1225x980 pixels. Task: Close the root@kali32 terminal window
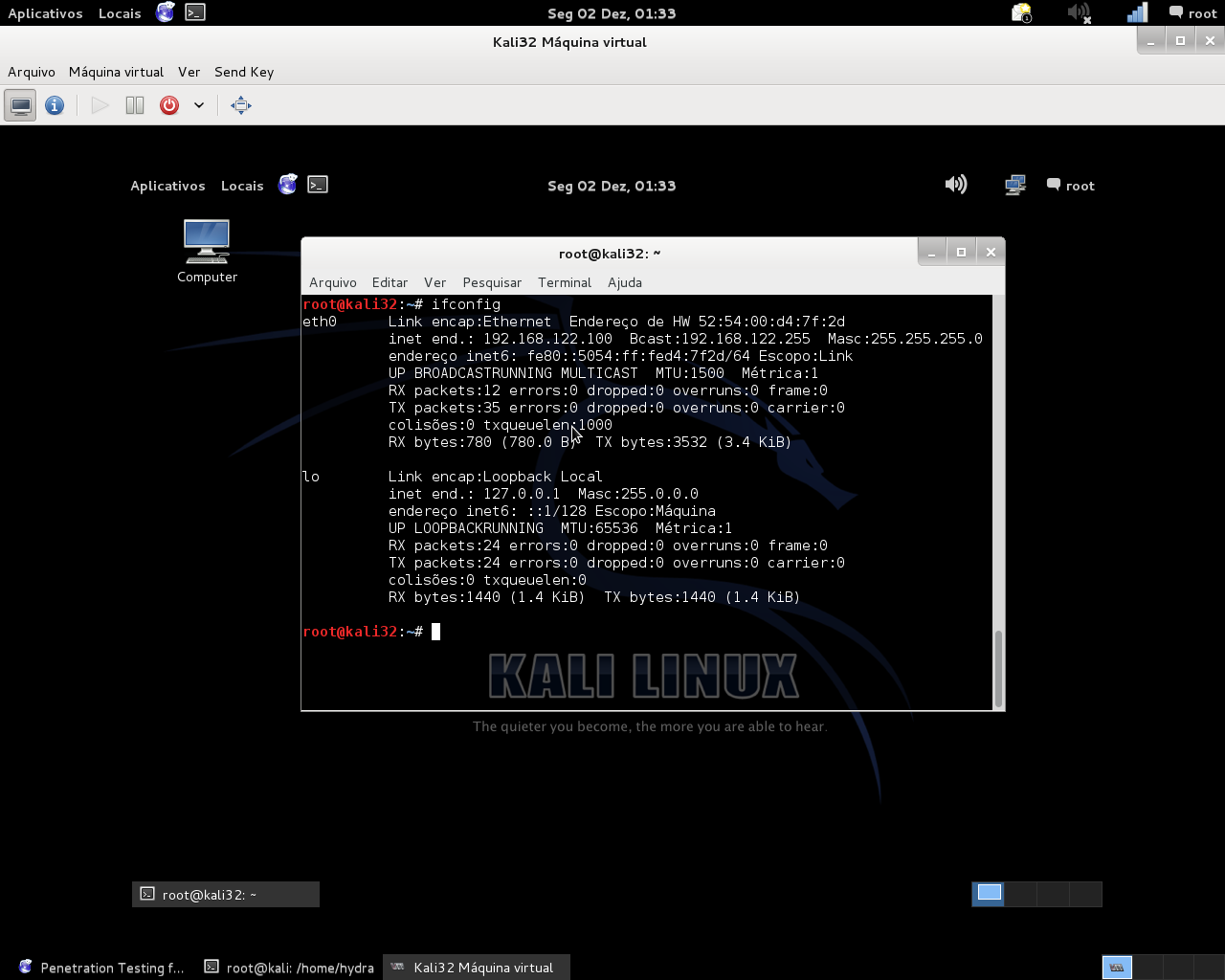tap(991, 252)
